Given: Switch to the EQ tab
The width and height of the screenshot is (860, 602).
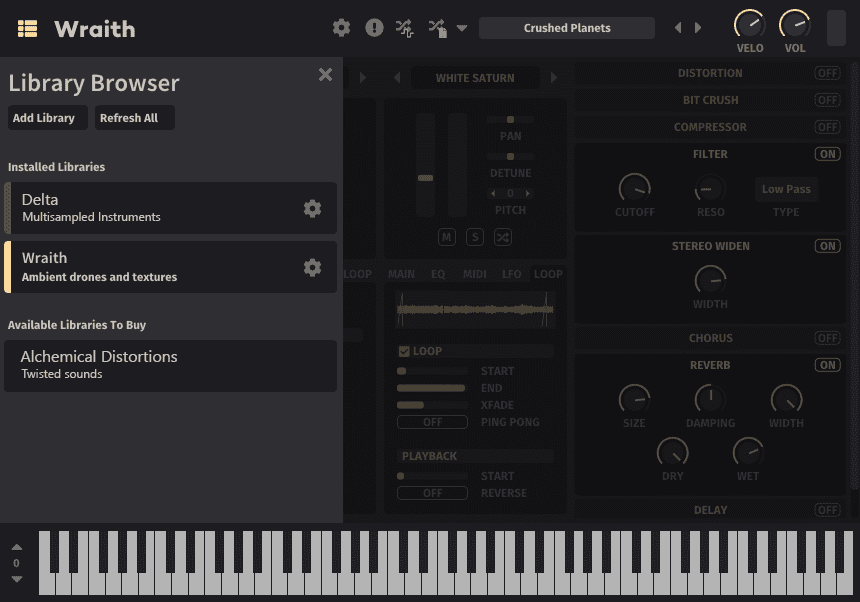Looking at the screenshot, I should coord(438,274).
